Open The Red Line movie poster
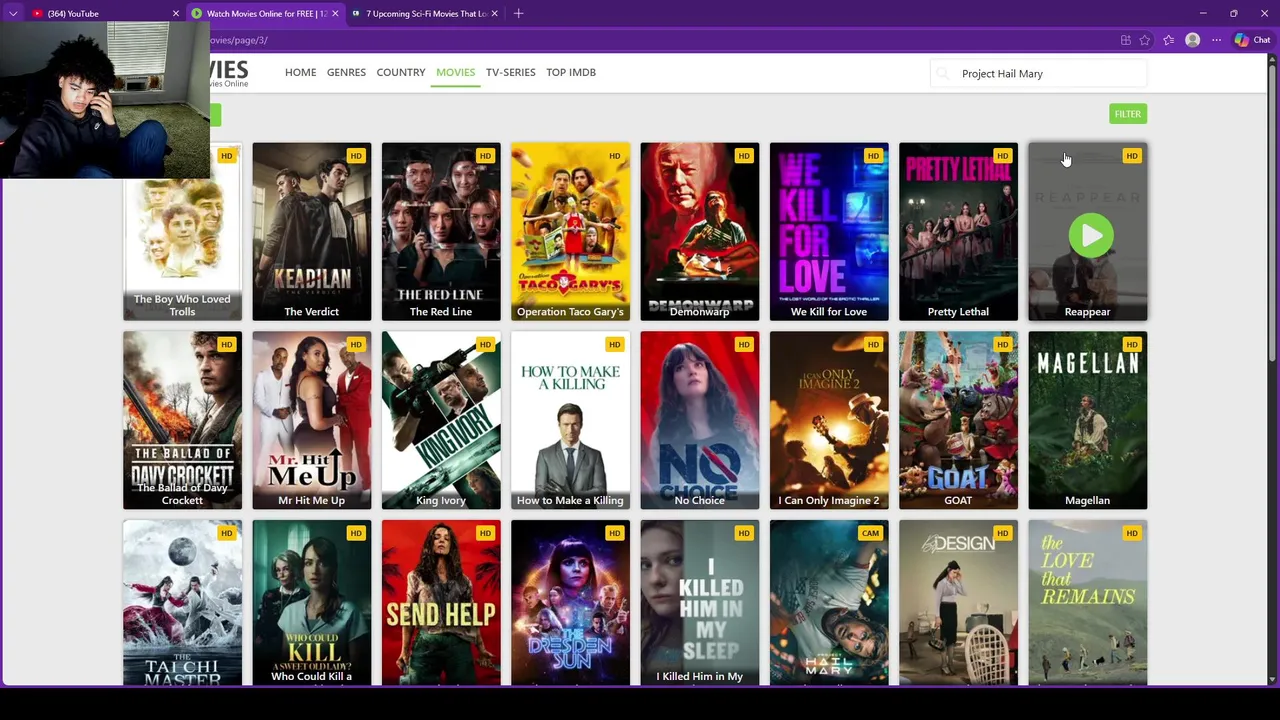The height and width of the screenshot is (720, 1280). [x=441, y=231]
